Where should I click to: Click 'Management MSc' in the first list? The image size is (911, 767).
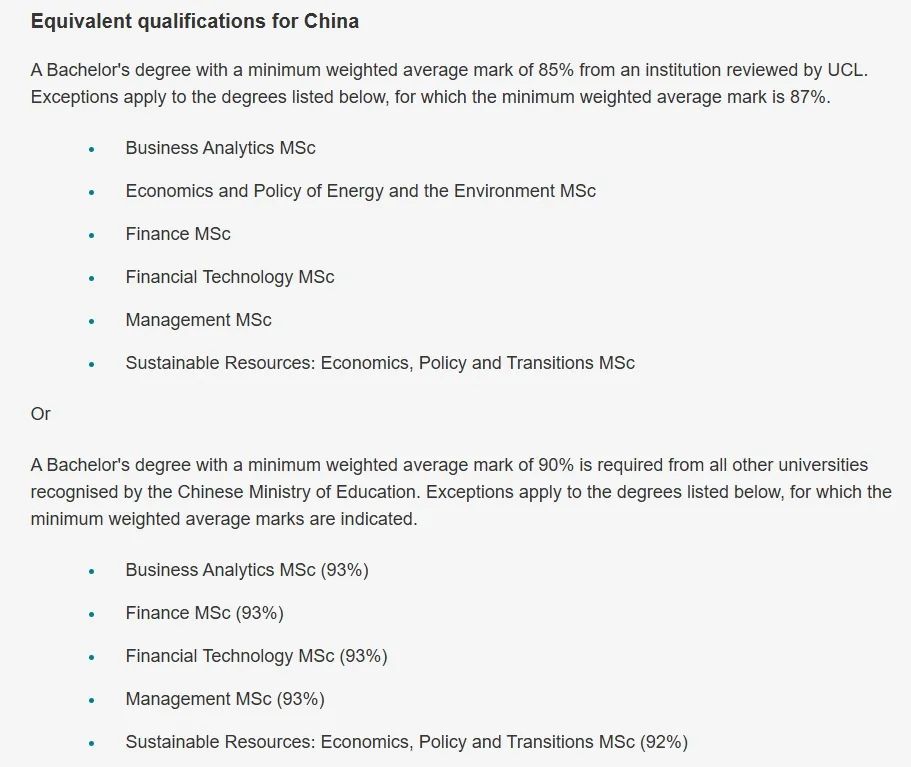[198, 320]
